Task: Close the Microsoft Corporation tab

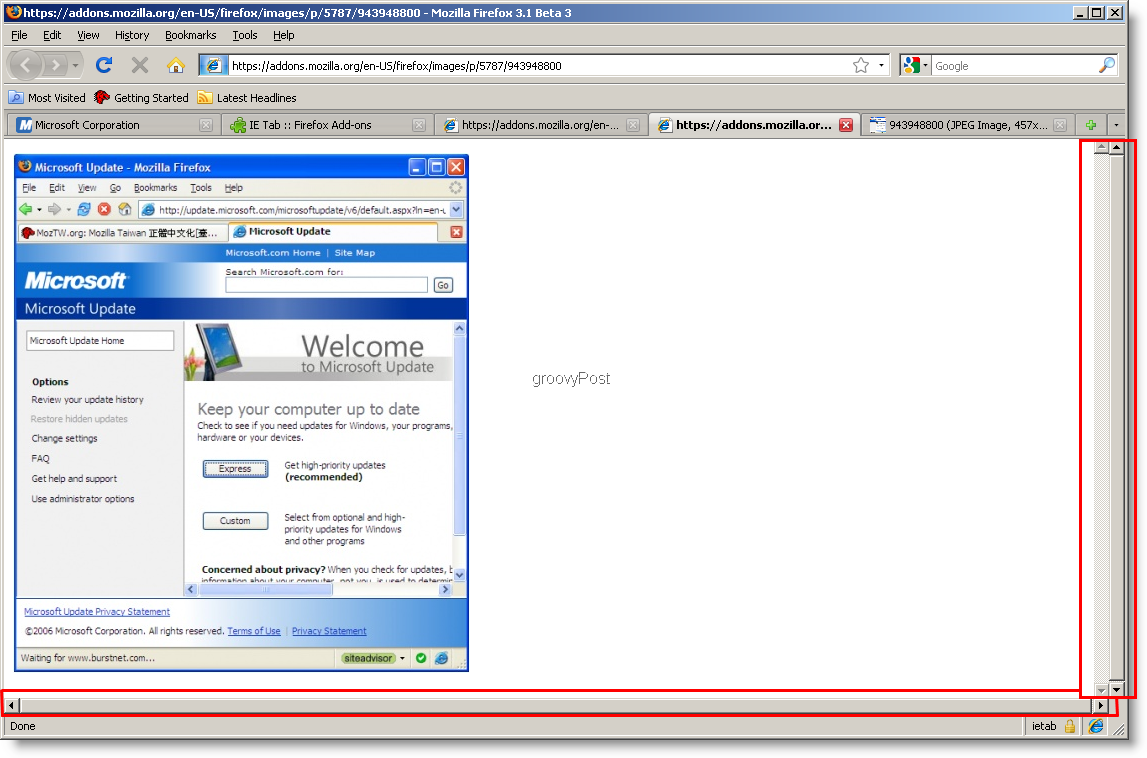Action: 206,125
